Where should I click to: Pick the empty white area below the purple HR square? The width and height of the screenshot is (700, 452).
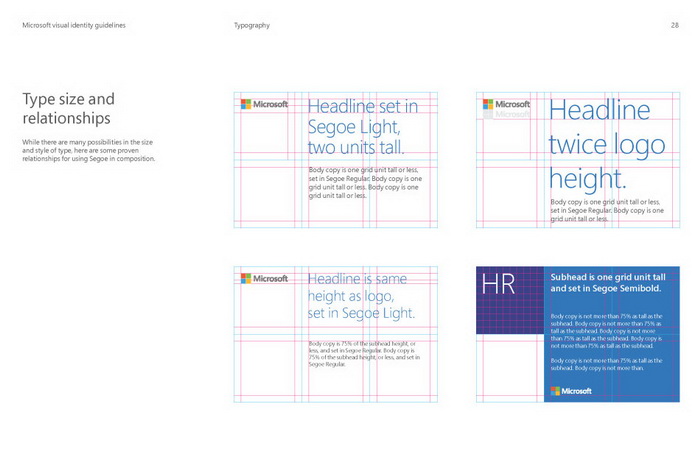point(510,368)
